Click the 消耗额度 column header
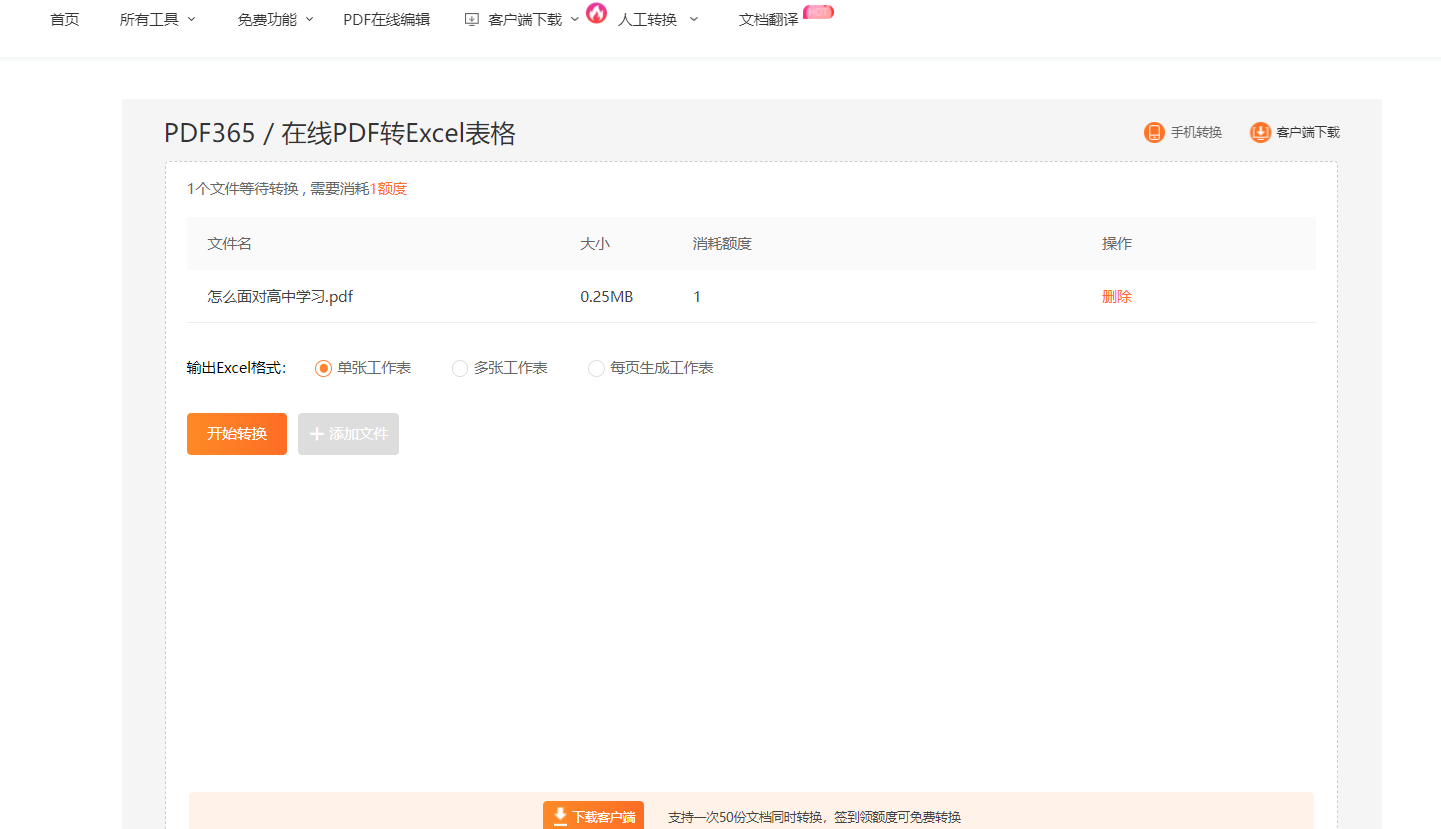Screen dimensions: 1441x829 pos(722,244)
